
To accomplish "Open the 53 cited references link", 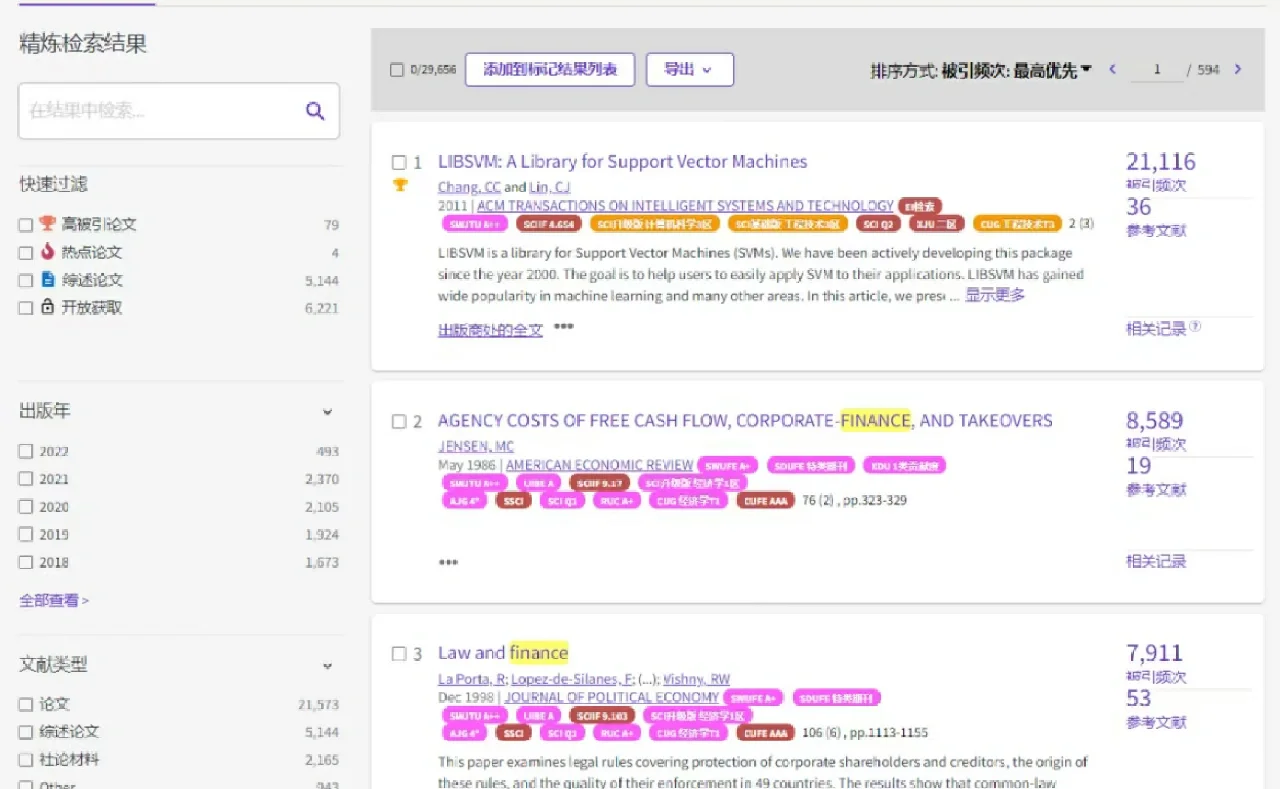I will 1139,698.
